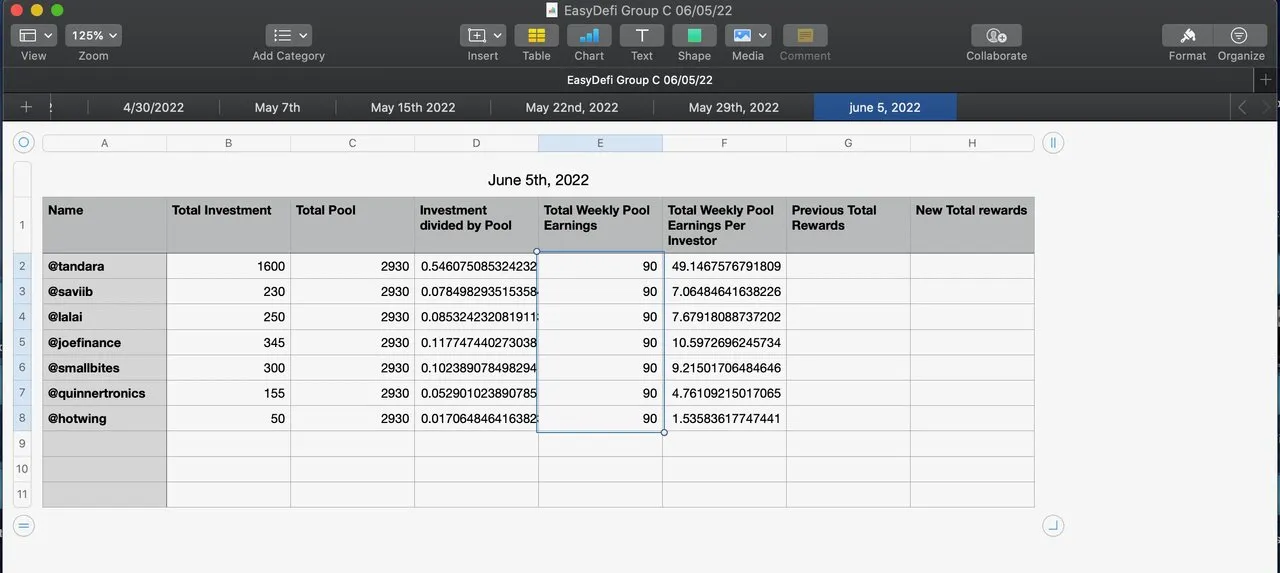Image resolution: width=1280 pixels, height=573 pixels.
Task: Open the View menu button
Action: point(34,35)
